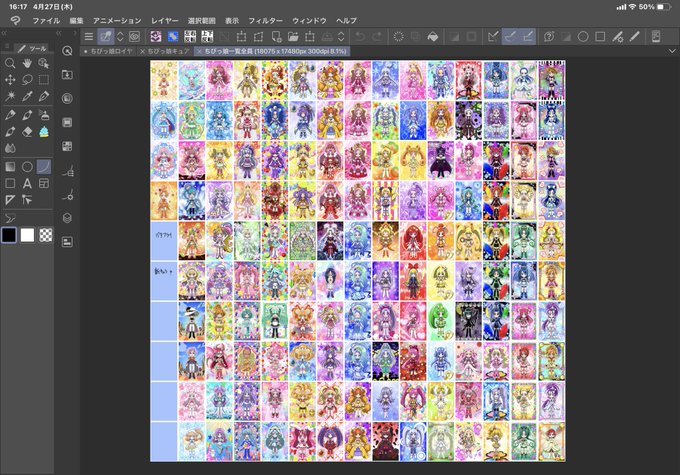Switch to the ちびっ娘ロイヤ canvas tab
The image size is (680, 475).
point(109,51)
